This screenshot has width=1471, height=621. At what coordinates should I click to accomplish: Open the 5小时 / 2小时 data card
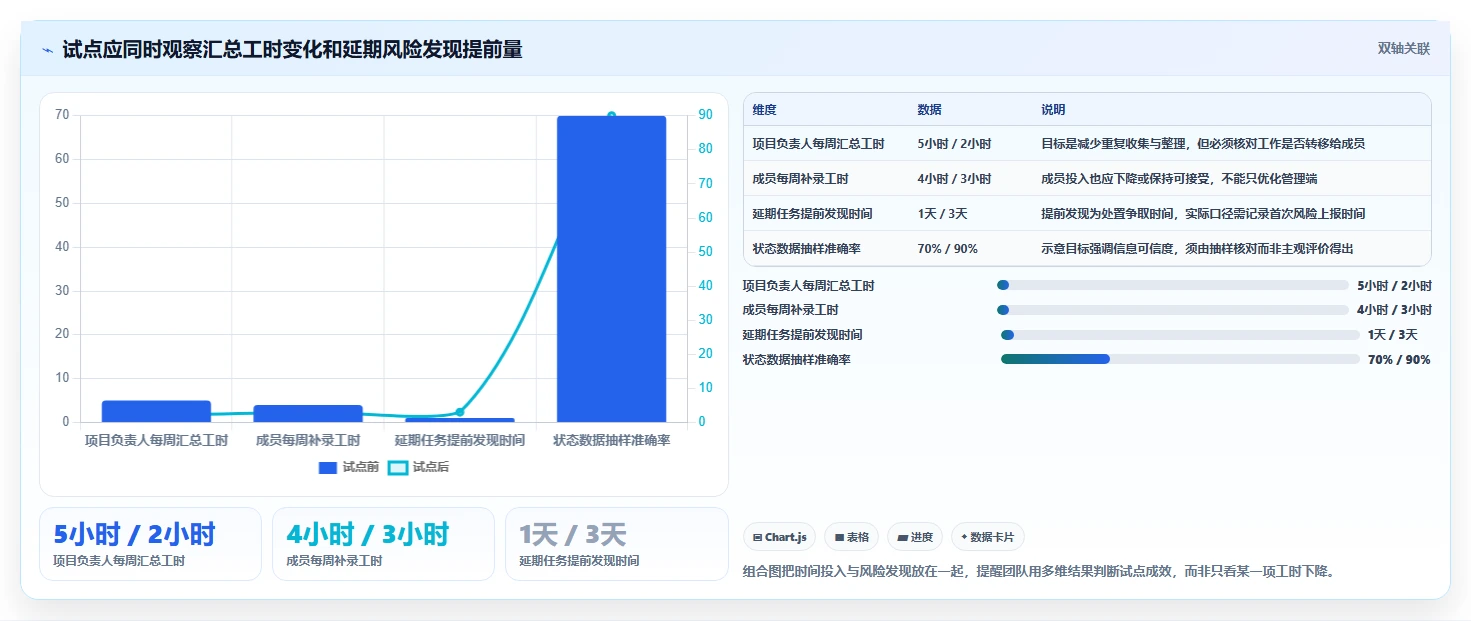pyautogui.click(x=150, y=544)
